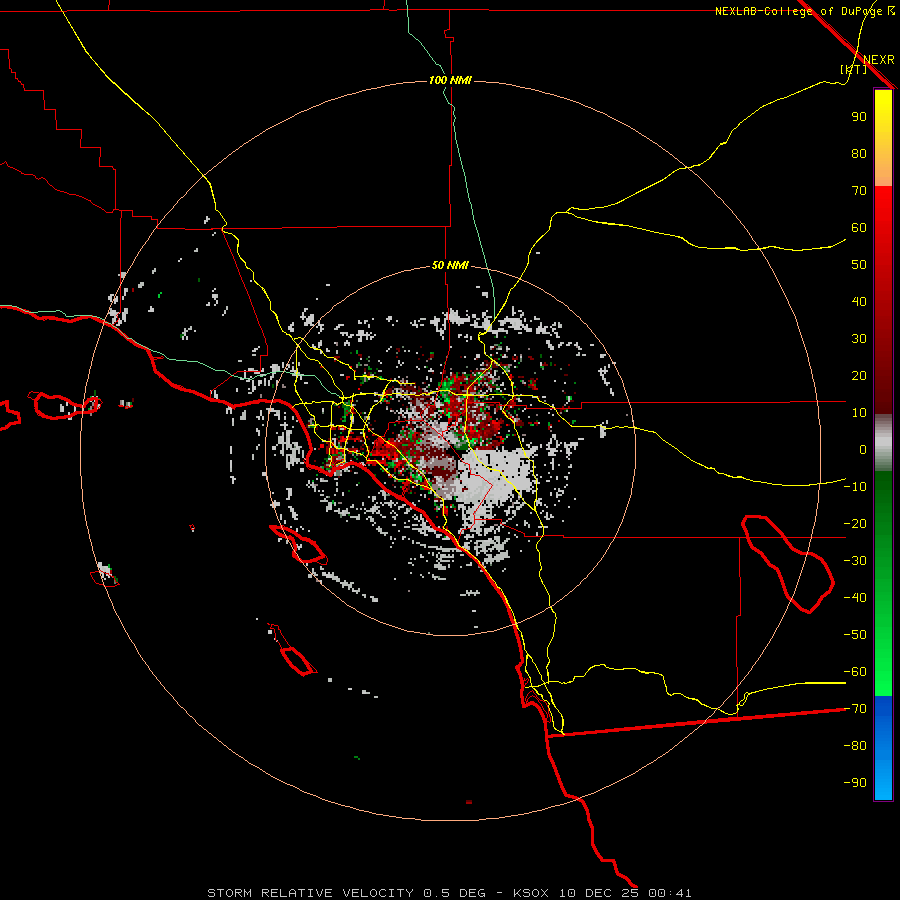Click the positive 50 scale label
This screenshot has width=900, height=900.
[859, 265]
